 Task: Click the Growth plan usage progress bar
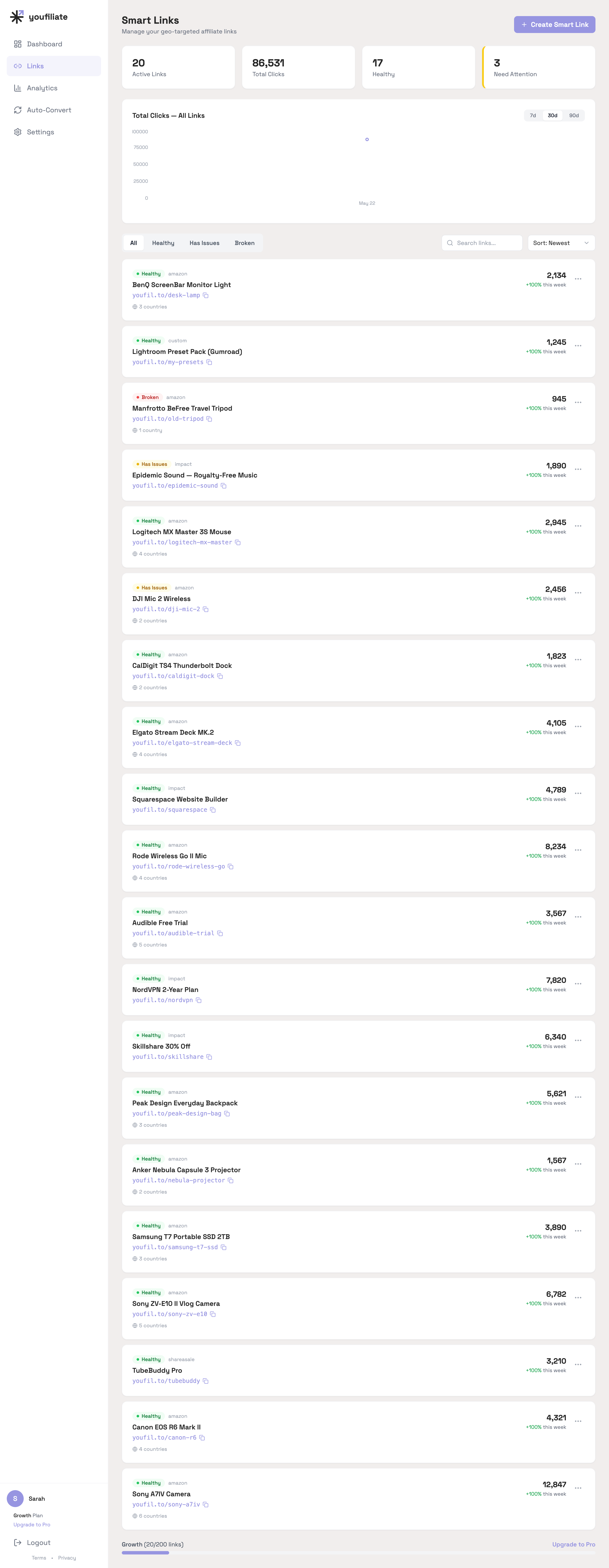click(358, 1553)
